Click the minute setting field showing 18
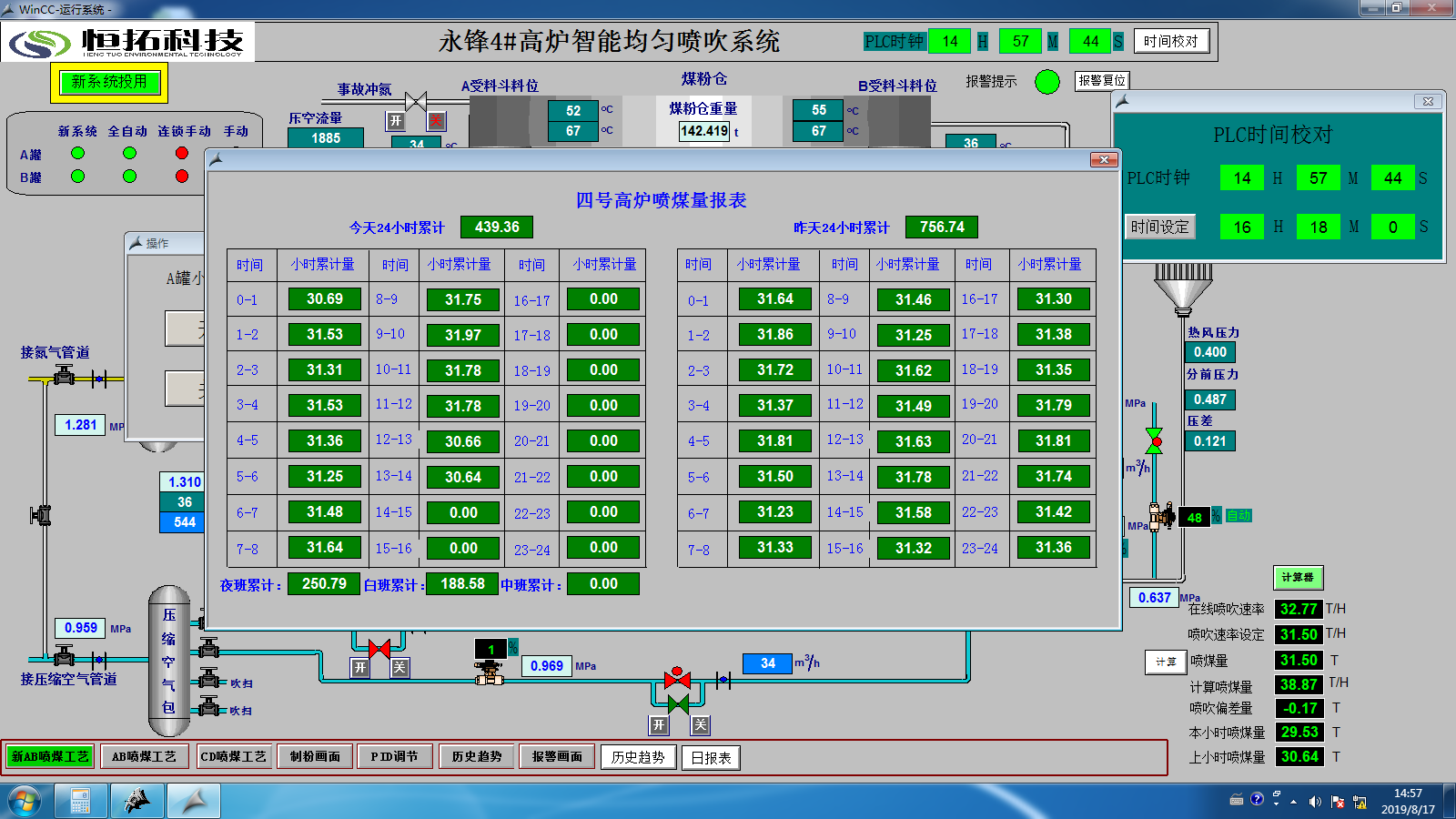Image resolution: width=1456 pixels, height=819 pixels. [1319, 227]
